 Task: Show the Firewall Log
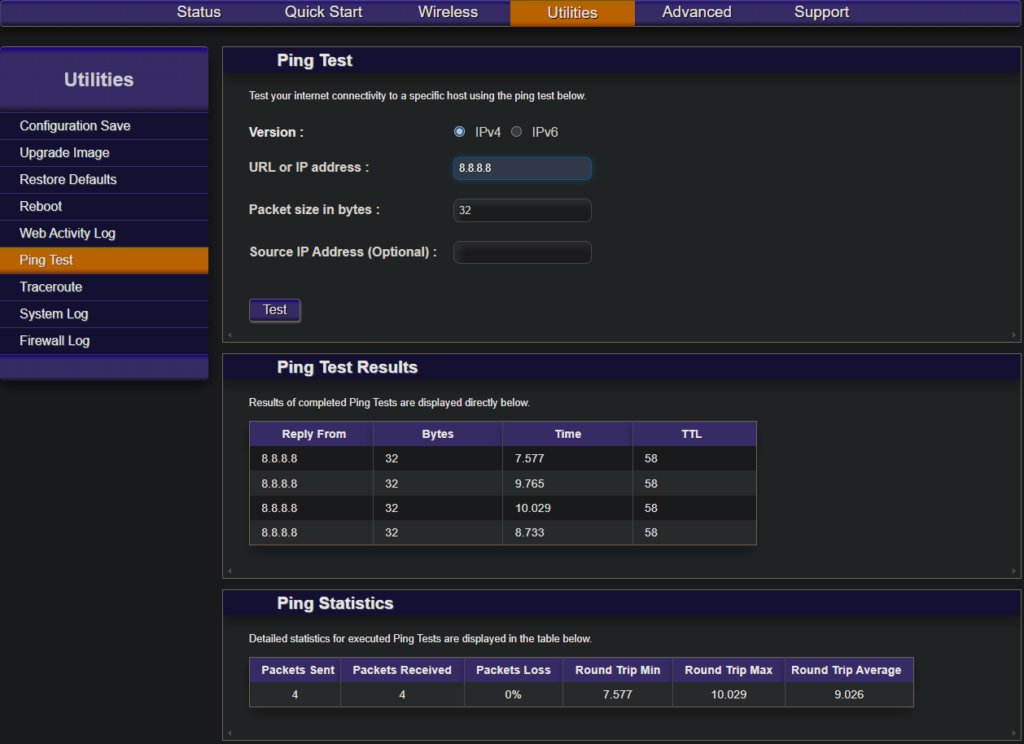(55, 341)
